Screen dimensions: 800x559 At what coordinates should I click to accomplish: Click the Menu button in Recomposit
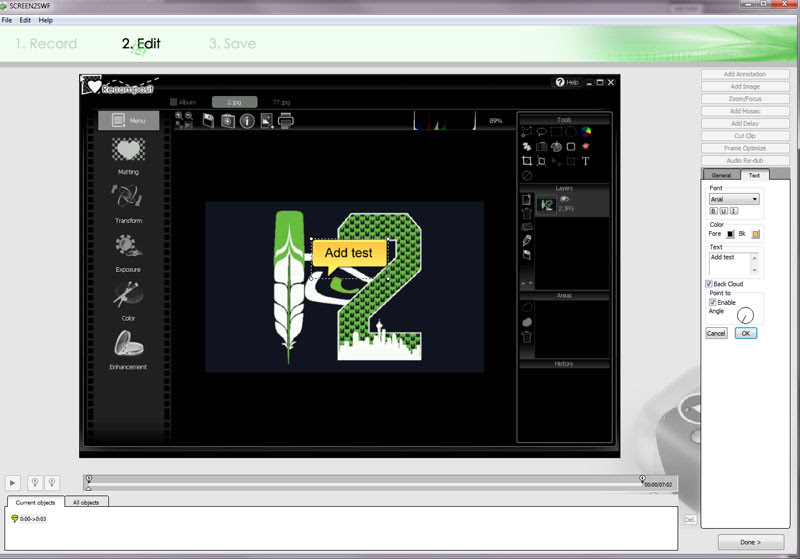click(x=129, y=120)
